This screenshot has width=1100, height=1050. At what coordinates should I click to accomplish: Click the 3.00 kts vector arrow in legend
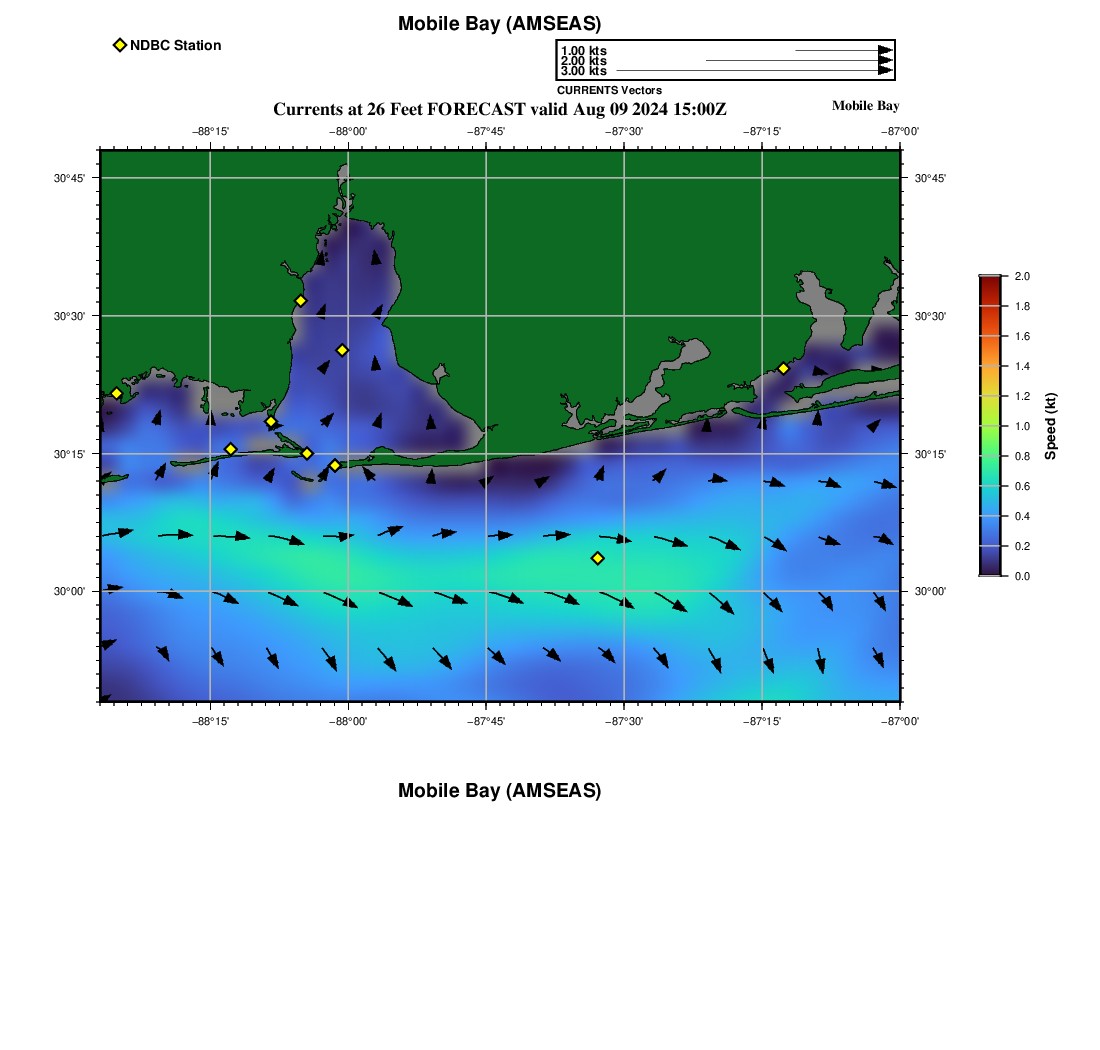pos(754,71)
